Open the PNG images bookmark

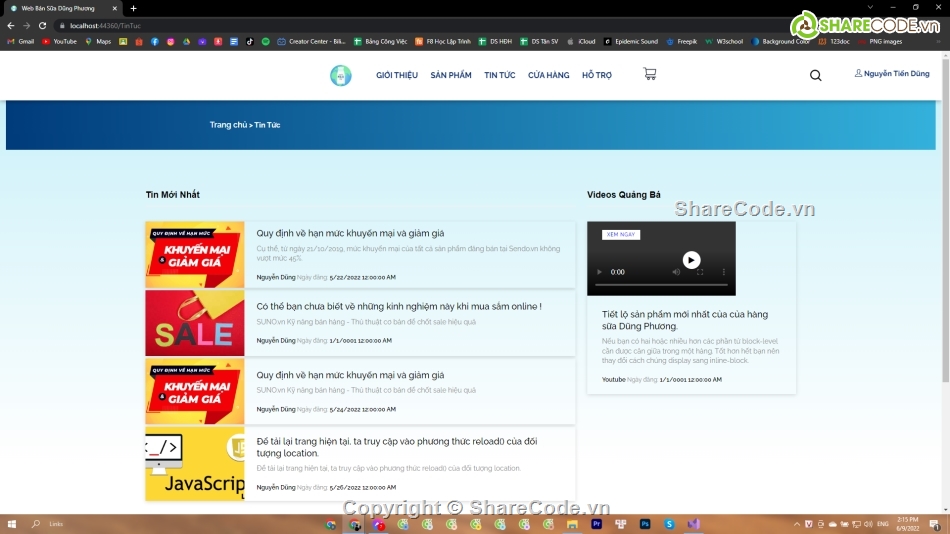(x=880, y=42)
